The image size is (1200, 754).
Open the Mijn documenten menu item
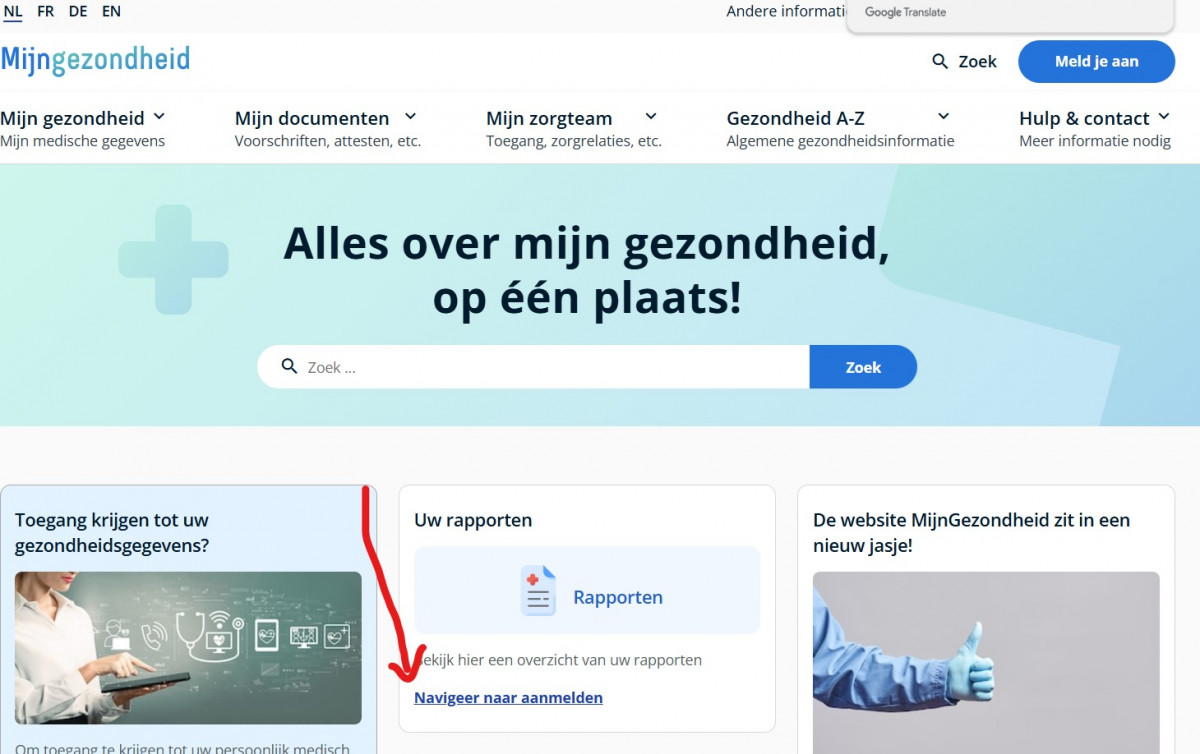point(312,118)
